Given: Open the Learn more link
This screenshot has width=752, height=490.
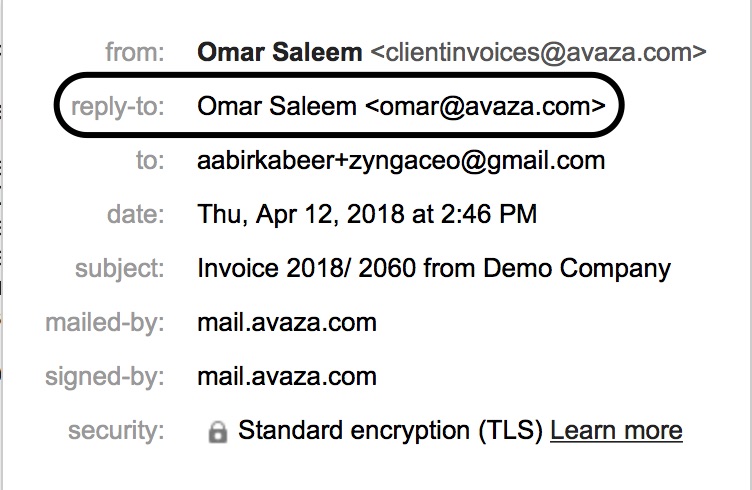Looking at the screenshot, I should coord(616,430).
